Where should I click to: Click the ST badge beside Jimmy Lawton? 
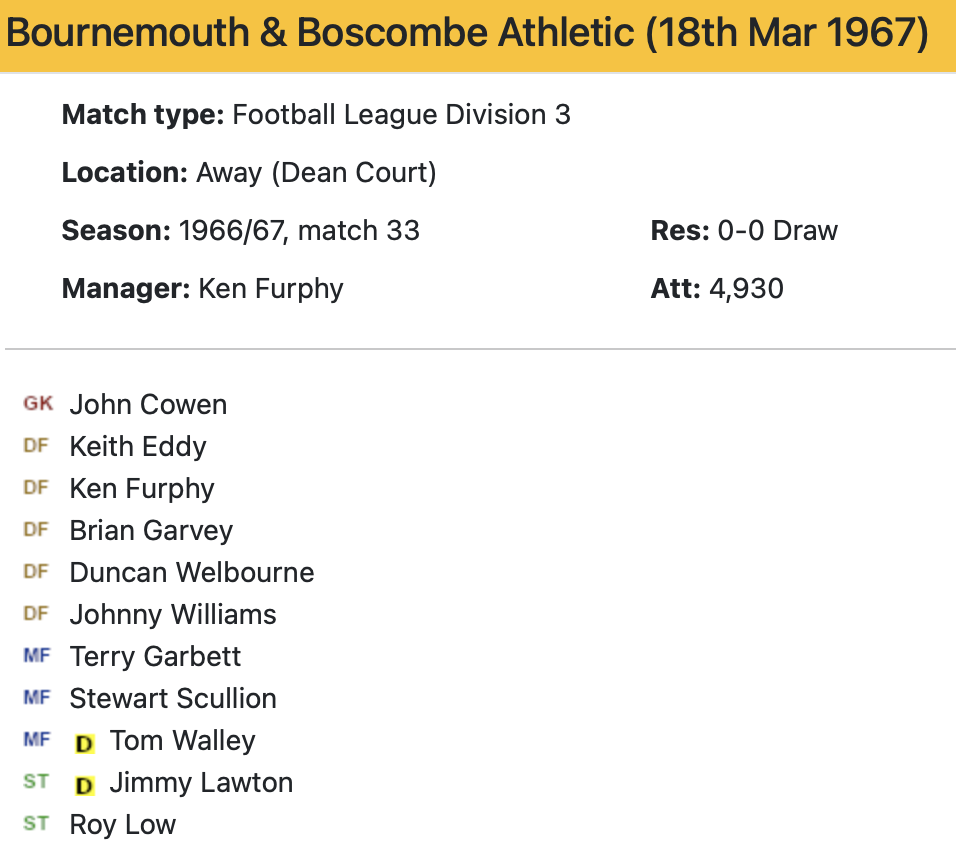[36, 782]
